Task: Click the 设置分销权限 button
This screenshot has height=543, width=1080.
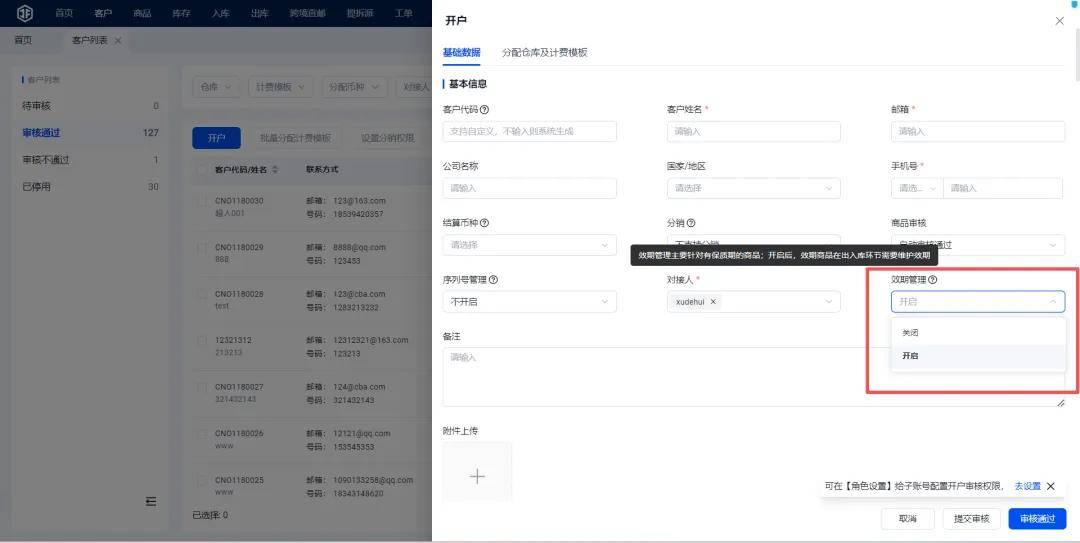Action: point(388,138)
